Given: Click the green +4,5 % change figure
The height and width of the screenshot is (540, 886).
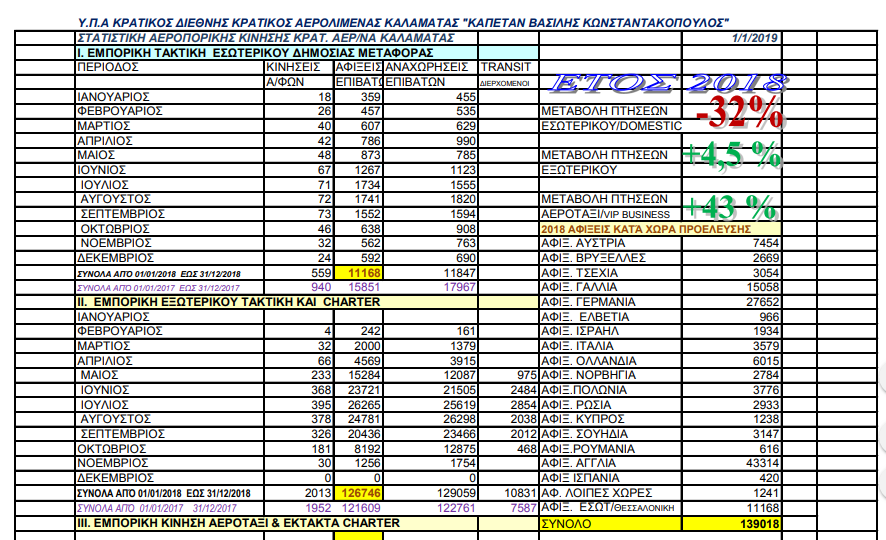Looking at the screenshot, I should point(732,155).
